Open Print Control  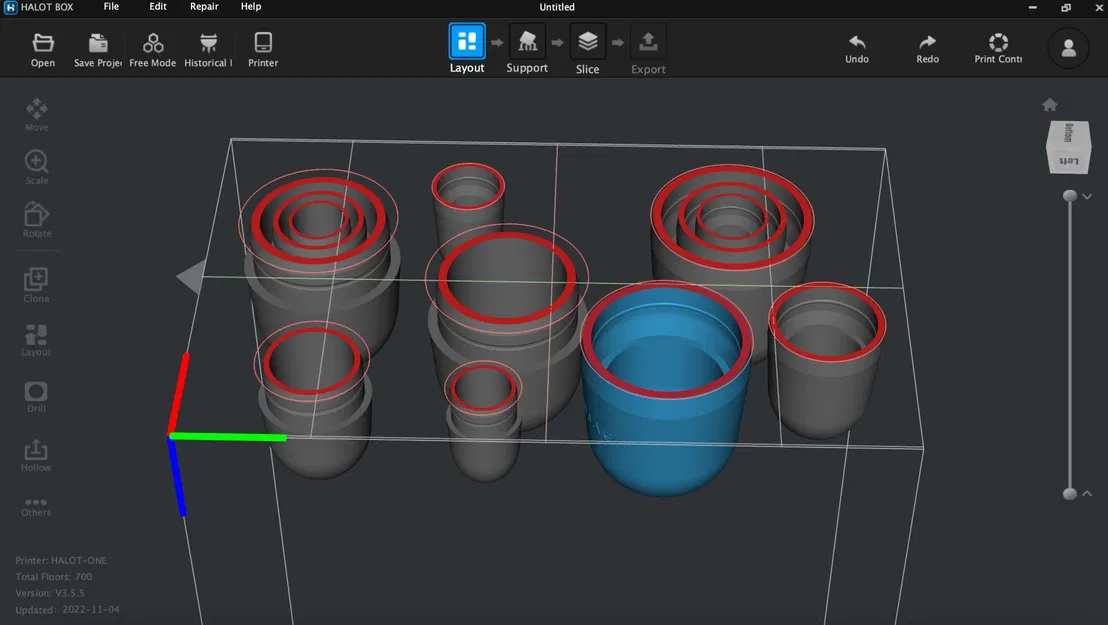coord(997,47)
